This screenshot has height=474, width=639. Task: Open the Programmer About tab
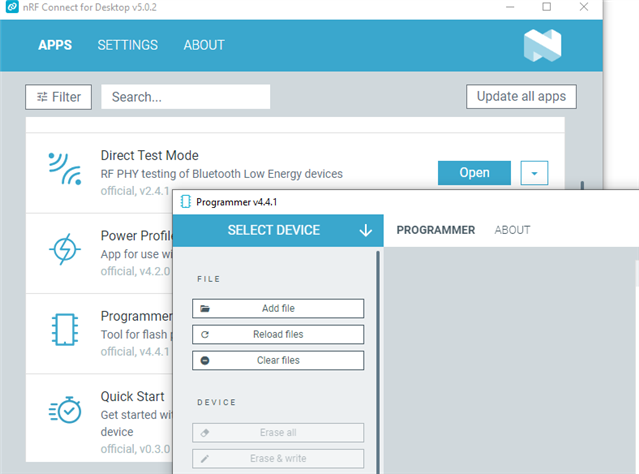(512, 230)
